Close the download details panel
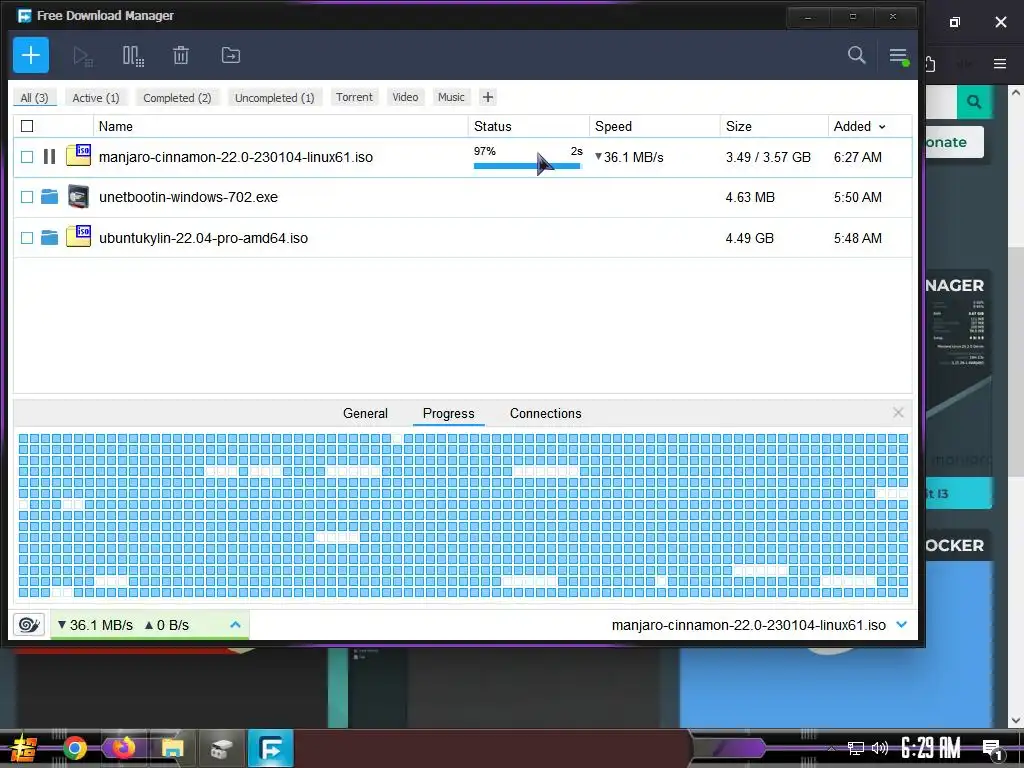Viewport: 1024px width, 768px height. (898, 413)
